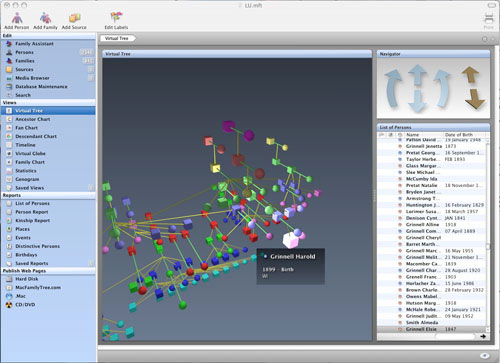Image resolution: width=500 pixels, height=363 pixels.
Task: Switch to the Virtual Tree tab
Action: pyautogui.click(x=117, y=38)
